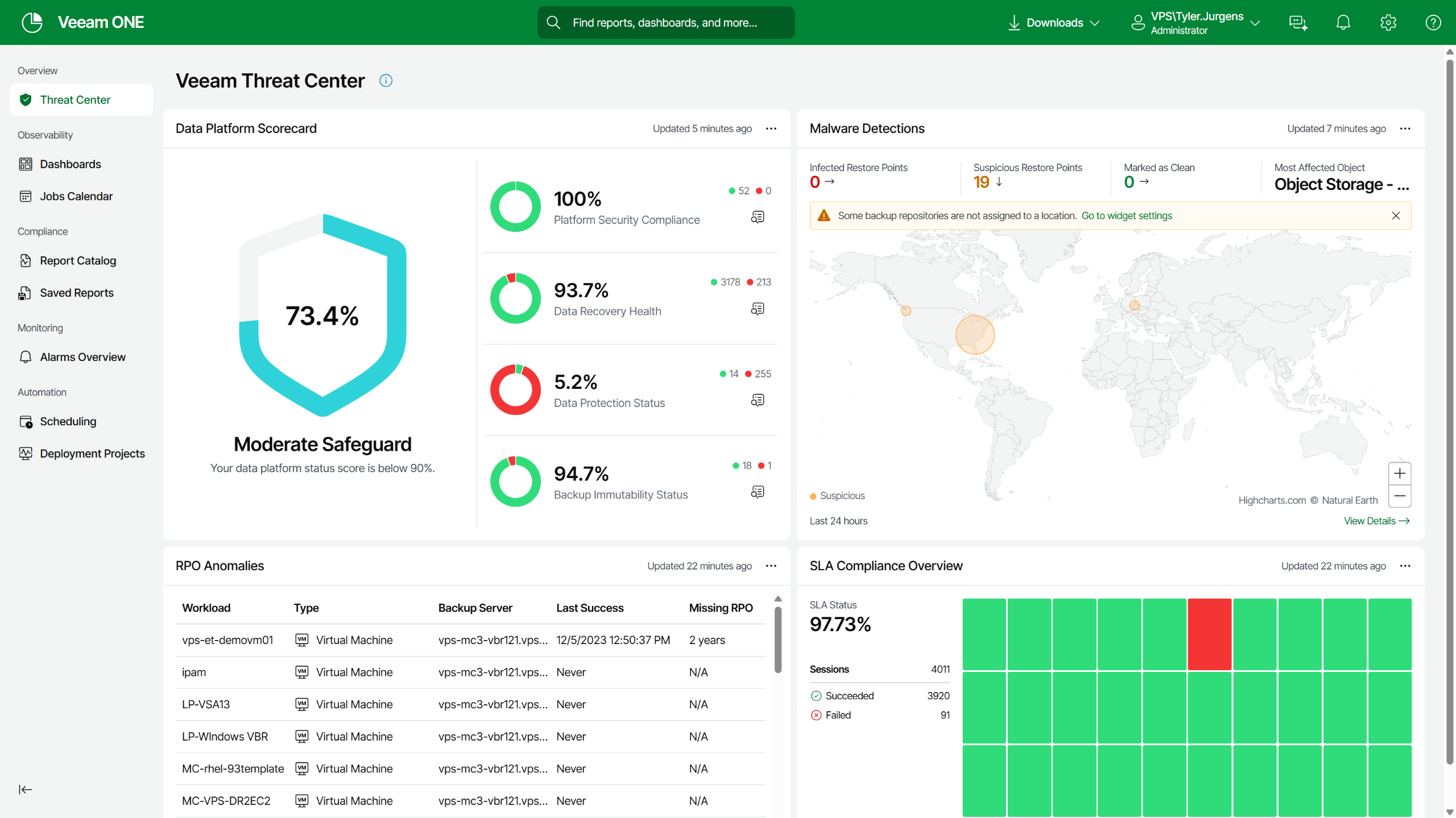This screenshot has width=1456, height=818.
Task: Open details icon for Backup Immutability Status
Action: pyautogui.click(x=758, y=492)
